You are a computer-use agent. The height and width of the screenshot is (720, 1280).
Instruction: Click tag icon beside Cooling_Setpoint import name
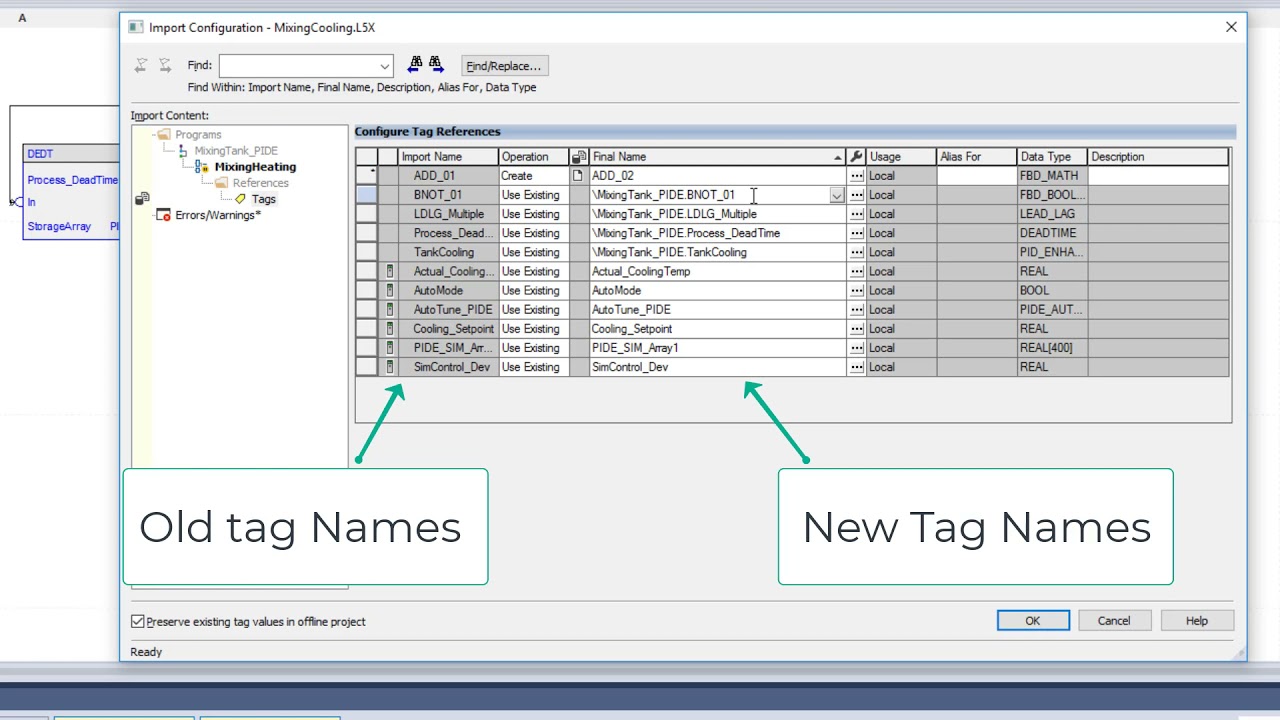(x=390, y=328)
